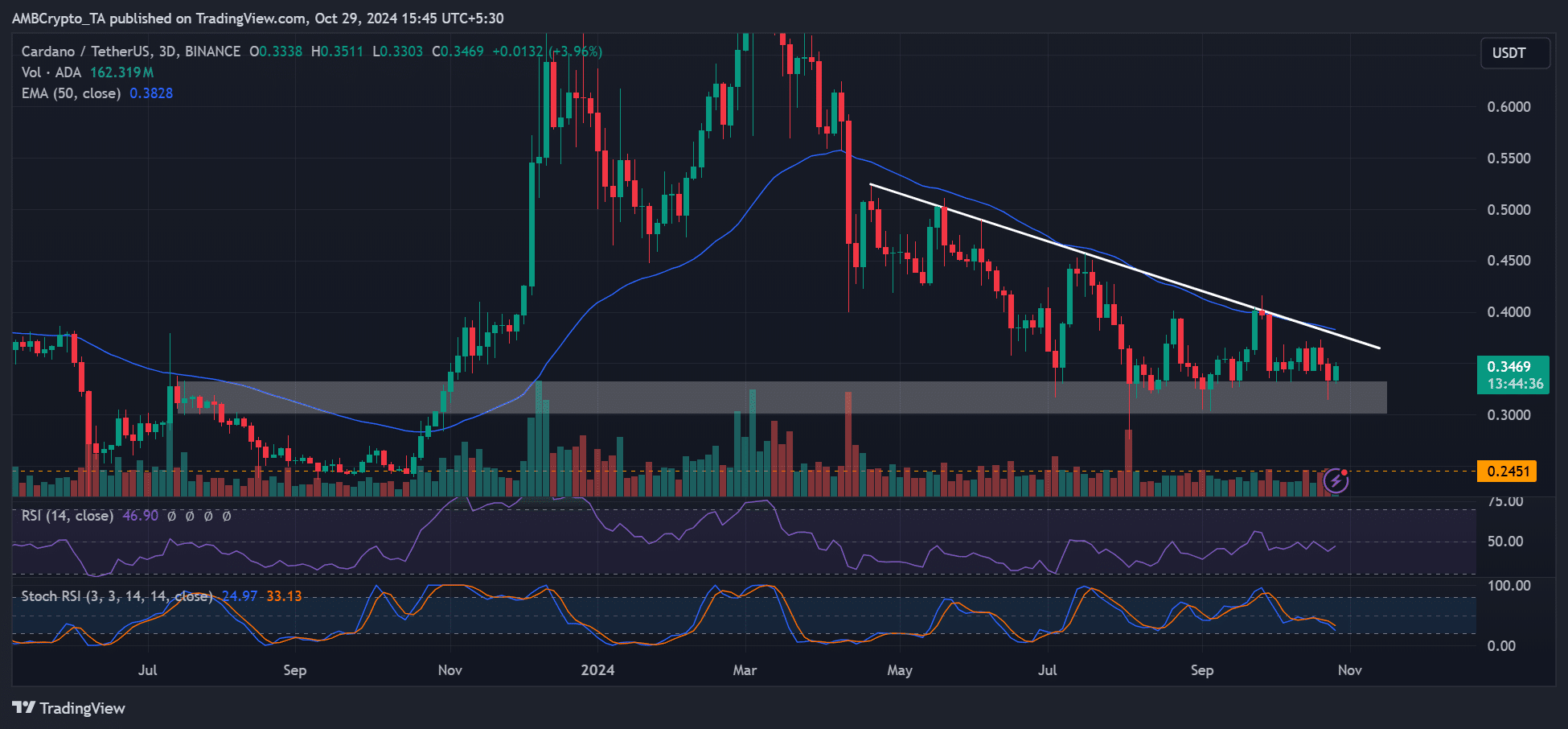
Task: Click the Mar label on the time axis
Action: (745, 670)
